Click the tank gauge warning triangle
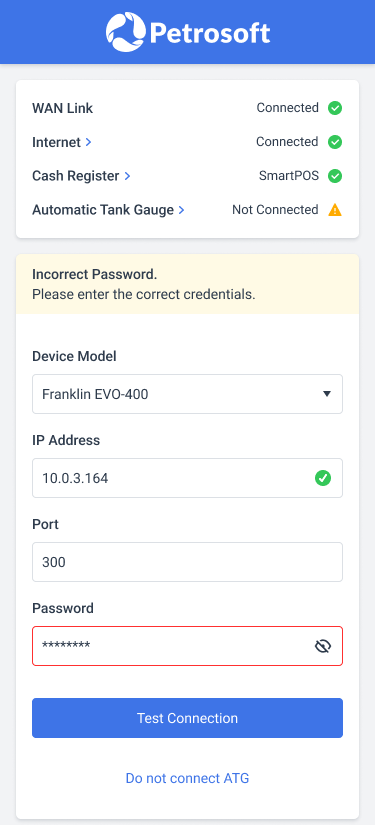Viewport: 375px width, 825px height. (x=335, y=210)
